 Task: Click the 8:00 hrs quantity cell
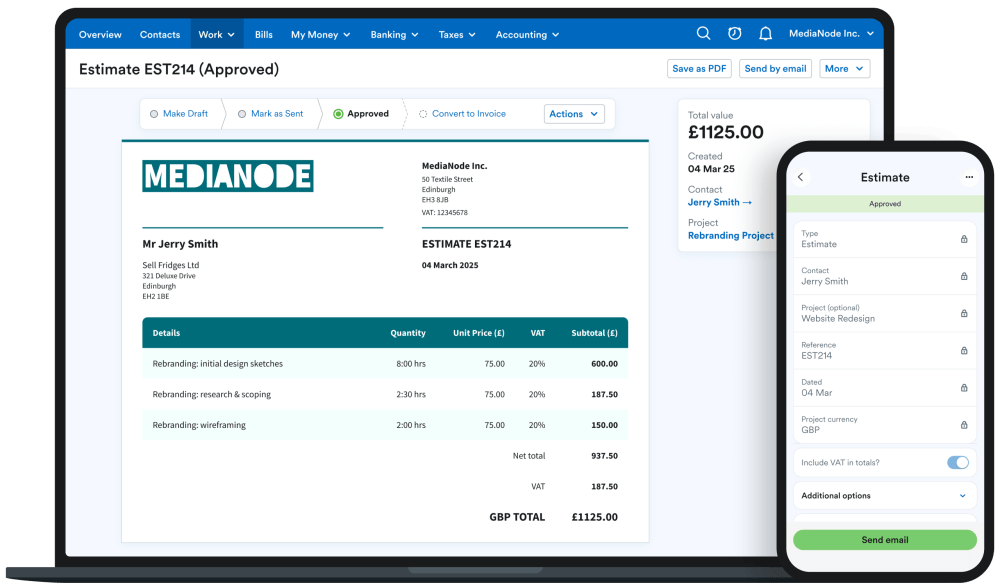pyautogui.click(x=411, y=364)
